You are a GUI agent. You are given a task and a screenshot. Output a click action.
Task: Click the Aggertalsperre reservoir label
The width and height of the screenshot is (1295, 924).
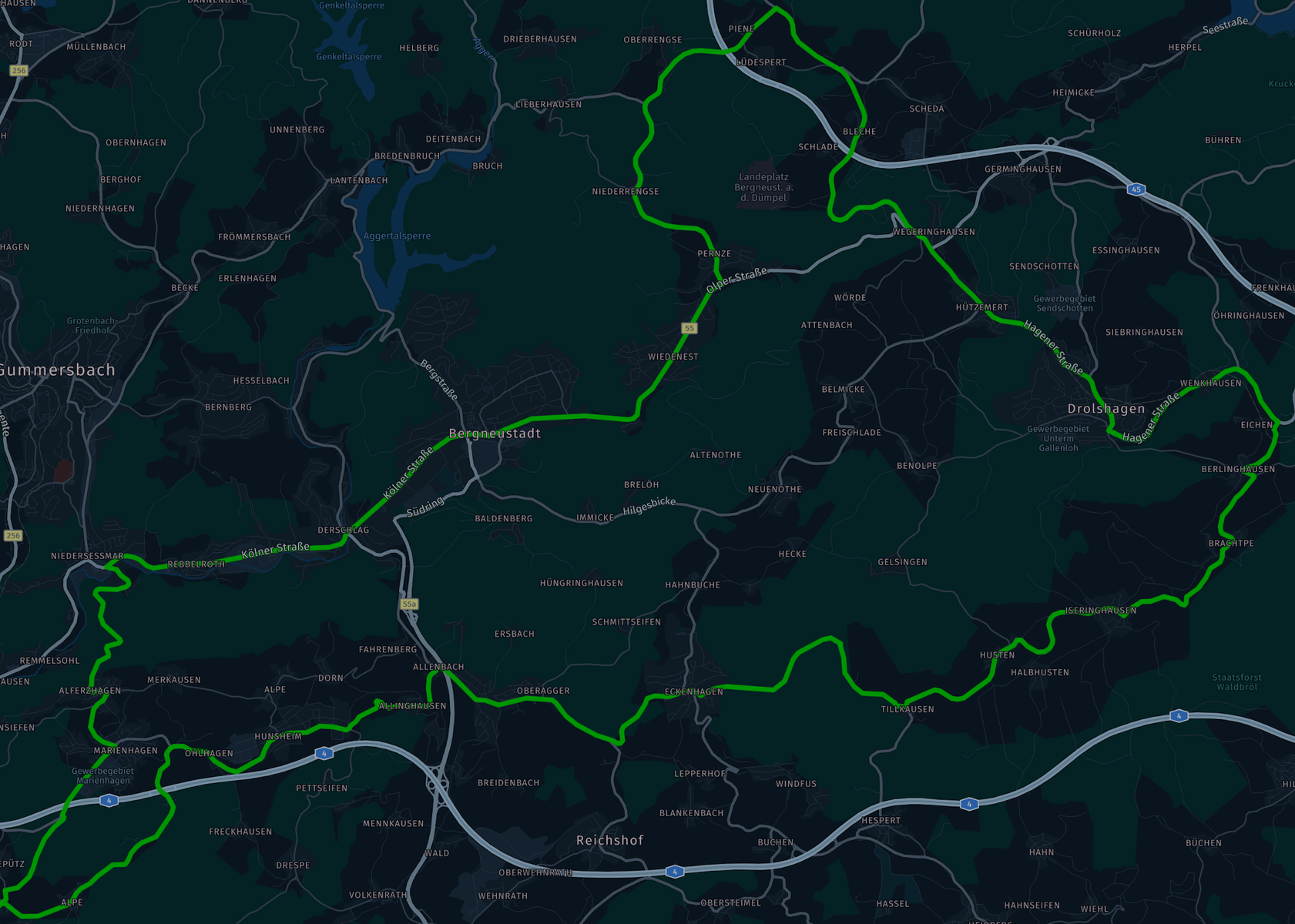[x=397, y=236]
